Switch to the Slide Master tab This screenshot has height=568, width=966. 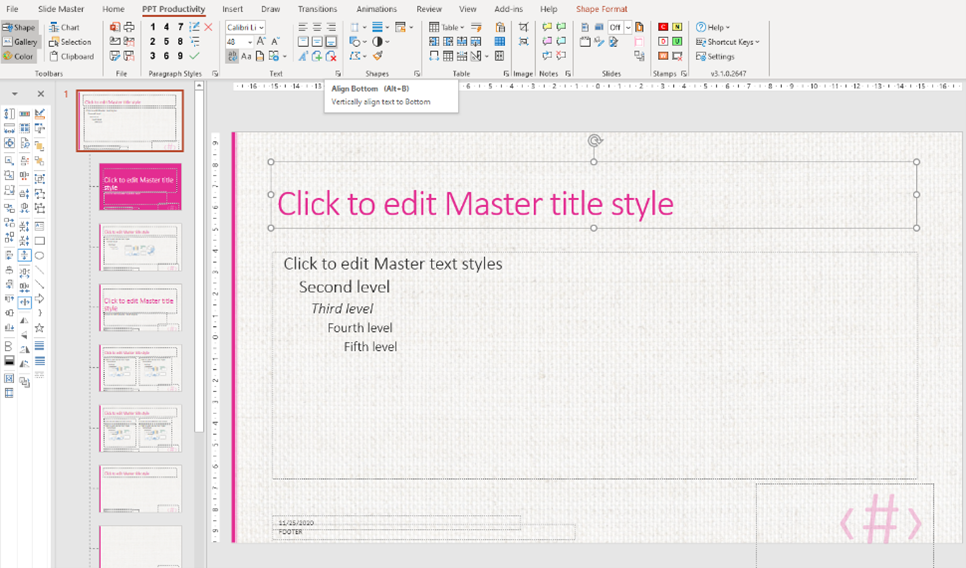(61, 9)
